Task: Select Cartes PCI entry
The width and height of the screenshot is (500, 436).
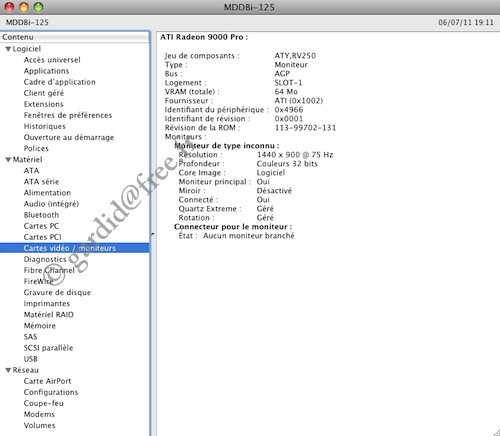Action: [42, 237]
